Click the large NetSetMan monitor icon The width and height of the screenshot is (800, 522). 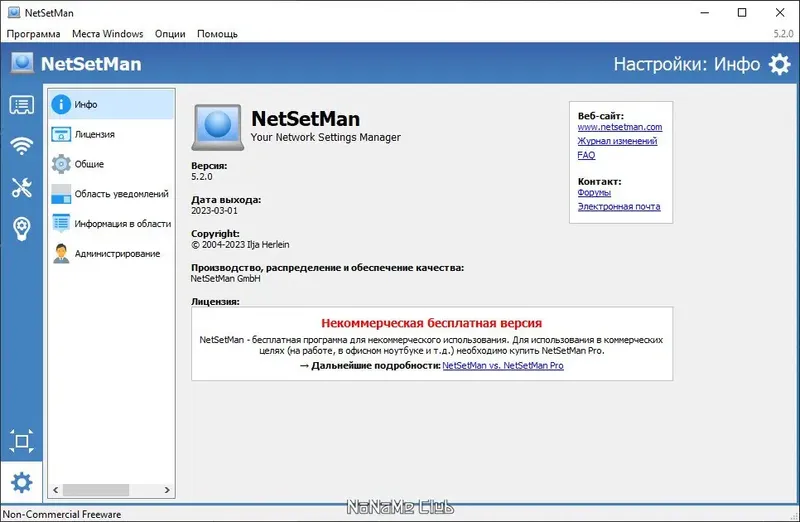(218, 127)
